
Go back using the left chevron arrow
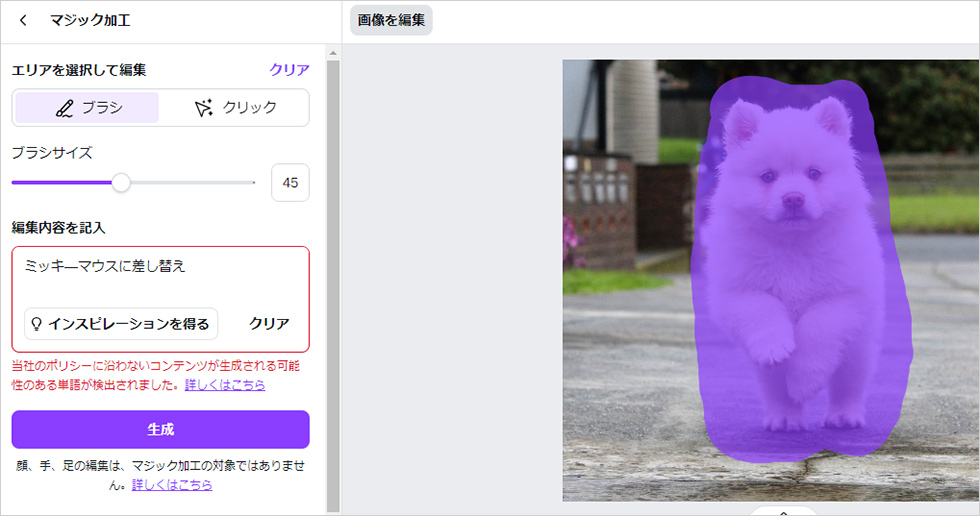(x=23, y=21)
